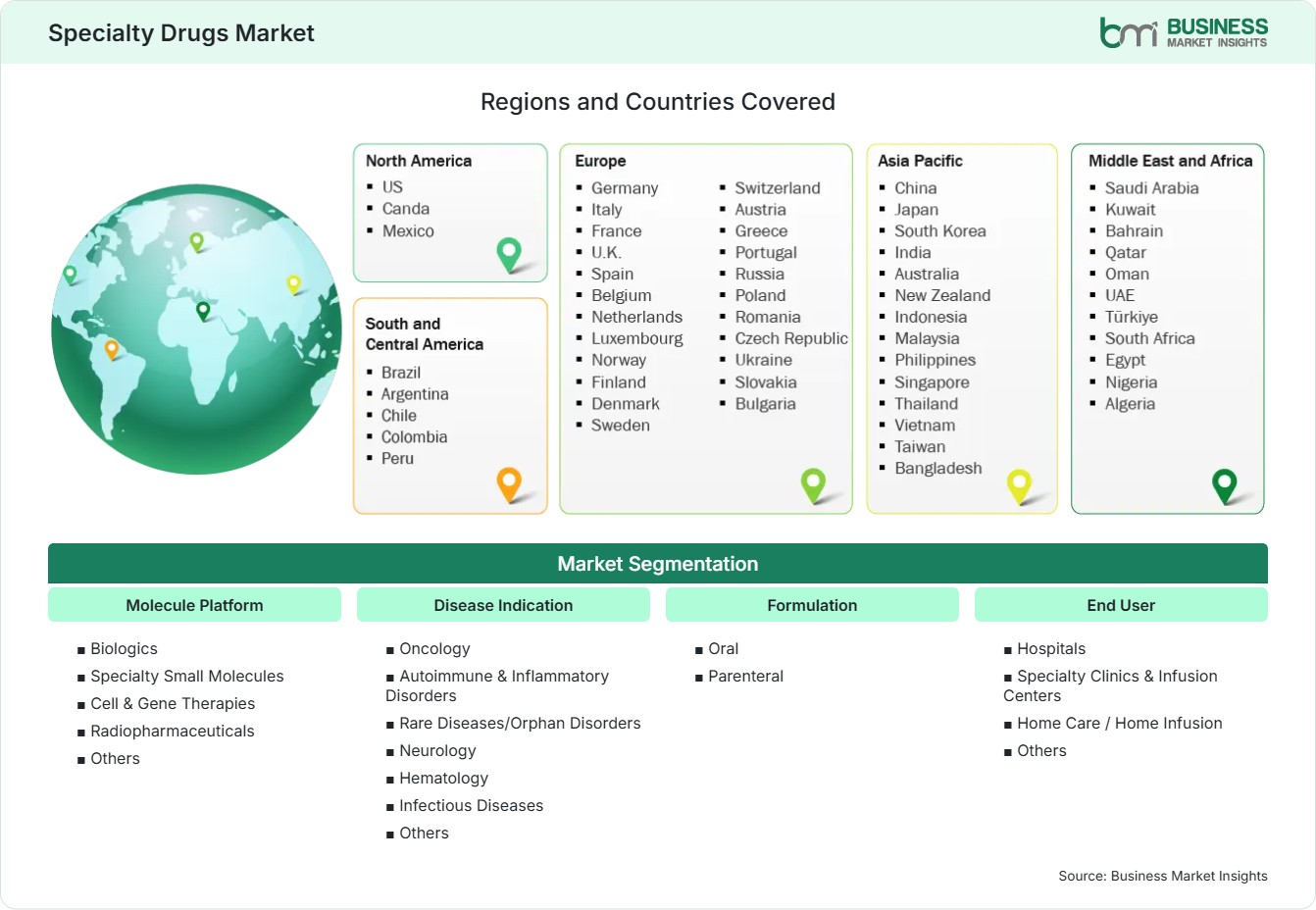This screenshot has width=1316, height=910.
Task: Click the Specialty Drugs Market title
Action: (181, 33)
